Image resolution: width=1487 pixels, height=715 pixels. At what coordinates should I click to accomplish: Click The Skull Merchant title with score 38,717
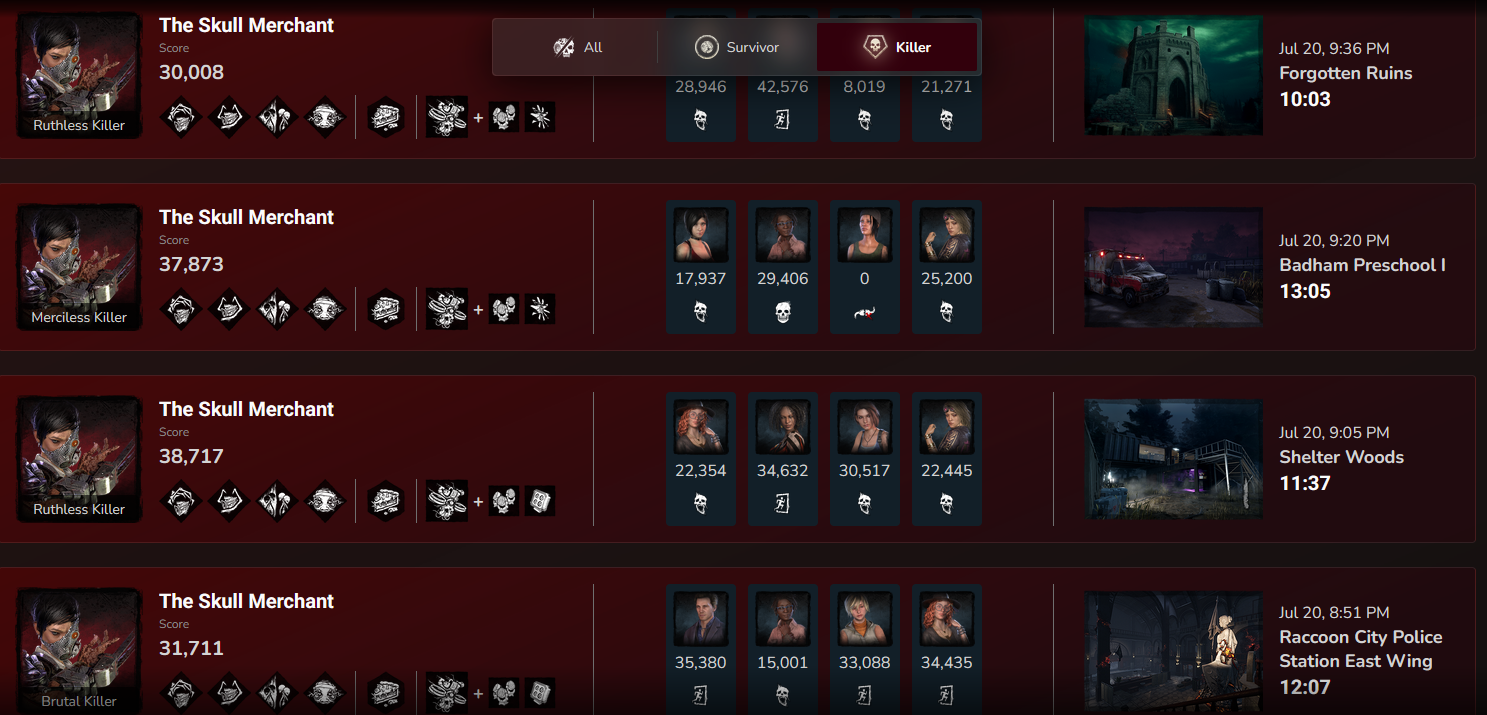[x=246, y=409]
